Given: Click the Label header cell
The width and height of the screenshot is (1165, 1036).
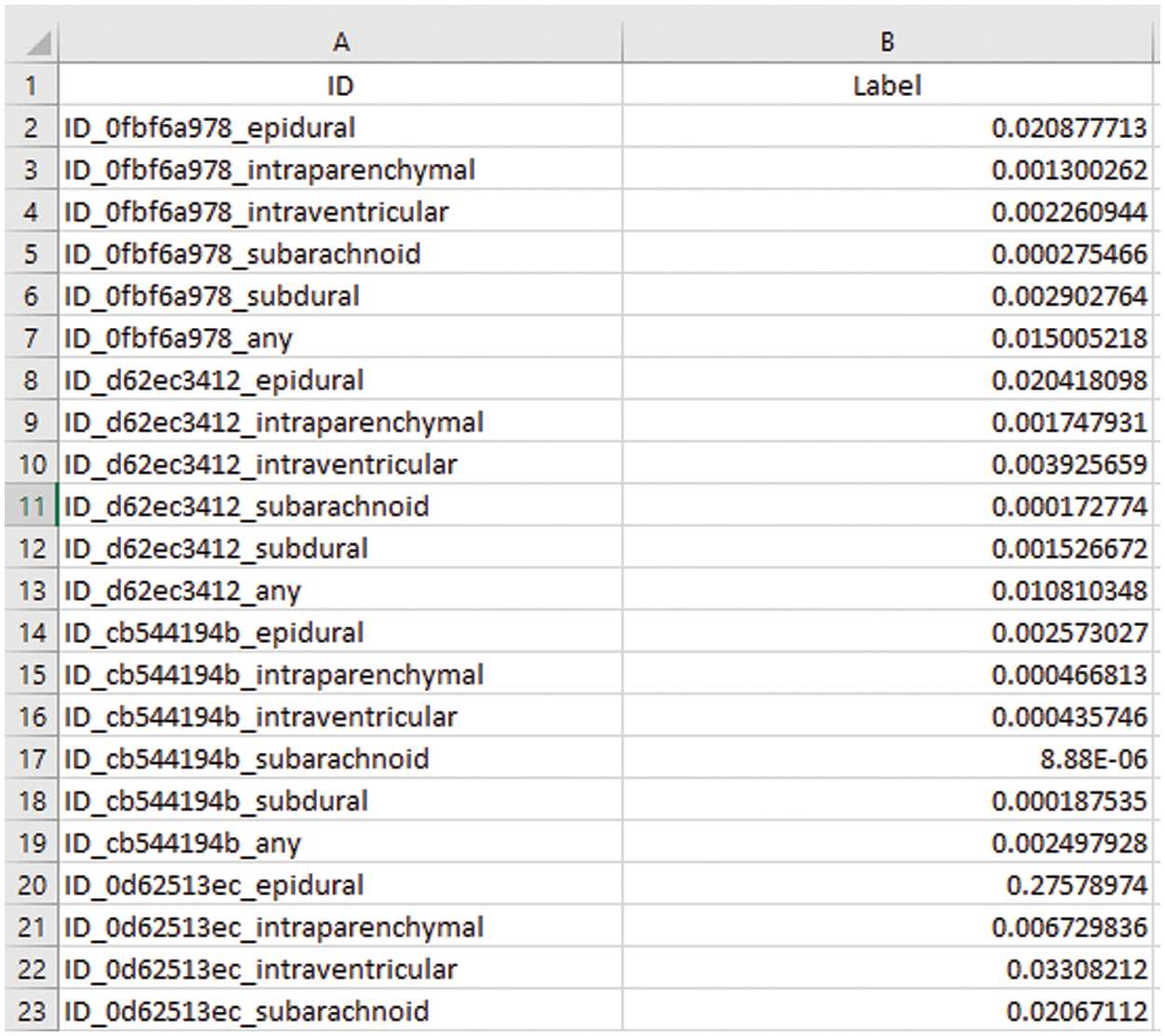Looking at the screenshot, I should tap(886, 86).
